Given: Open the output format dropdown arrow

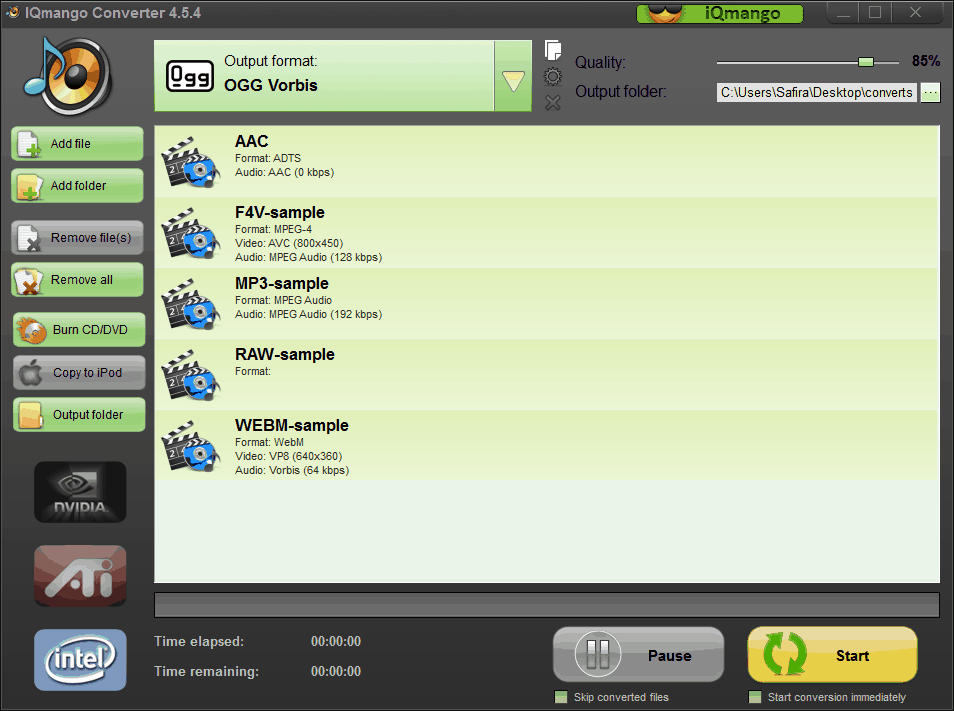Looking at the screenshot, I should [513, 77].
